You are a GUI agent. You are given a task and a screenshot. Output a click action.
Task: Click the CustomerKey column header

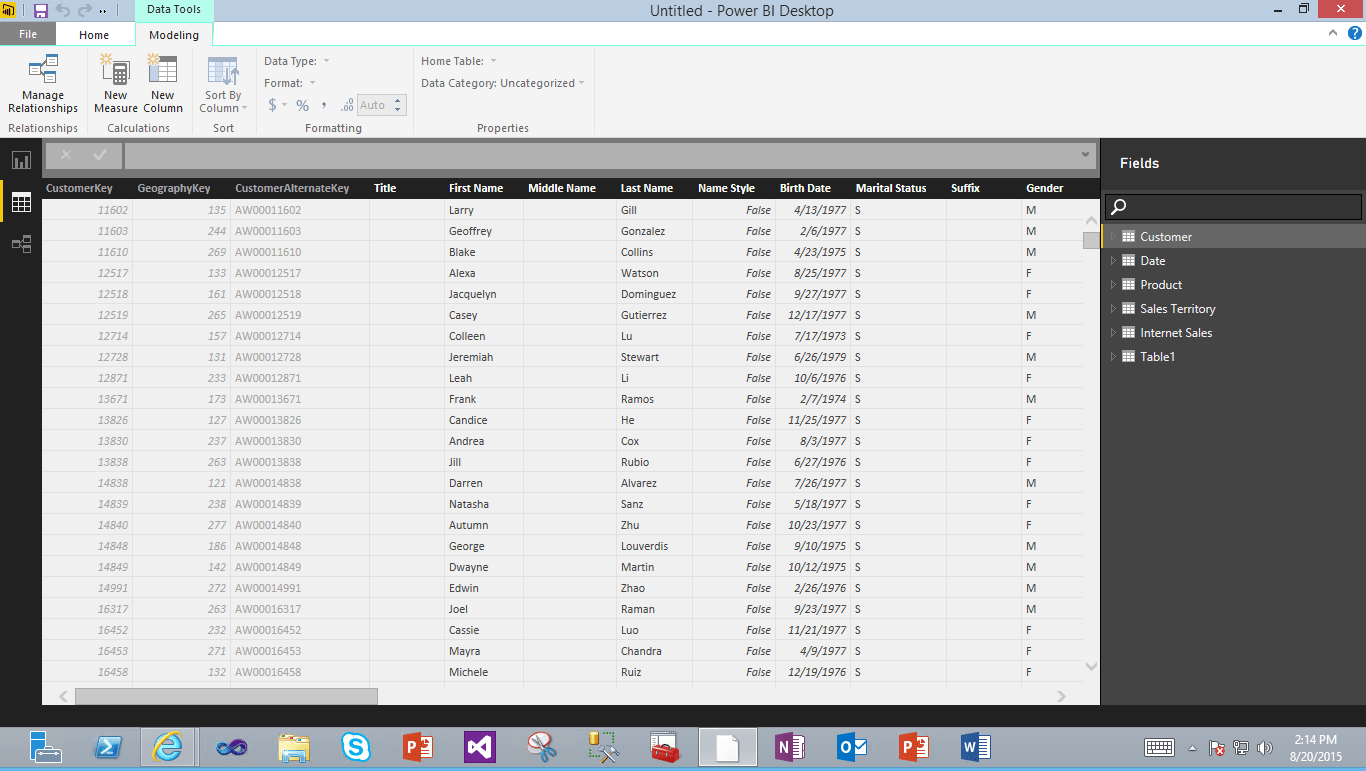79,188
